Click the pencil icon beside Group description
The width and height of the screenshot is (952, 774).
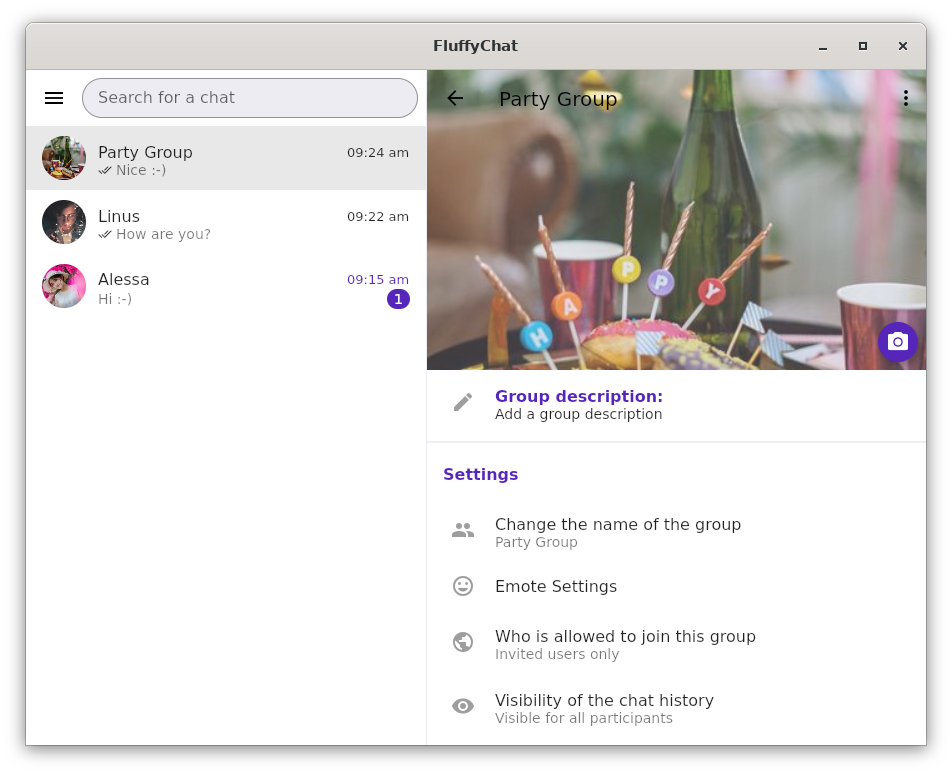pyautogui.click(x=463, y=402)
